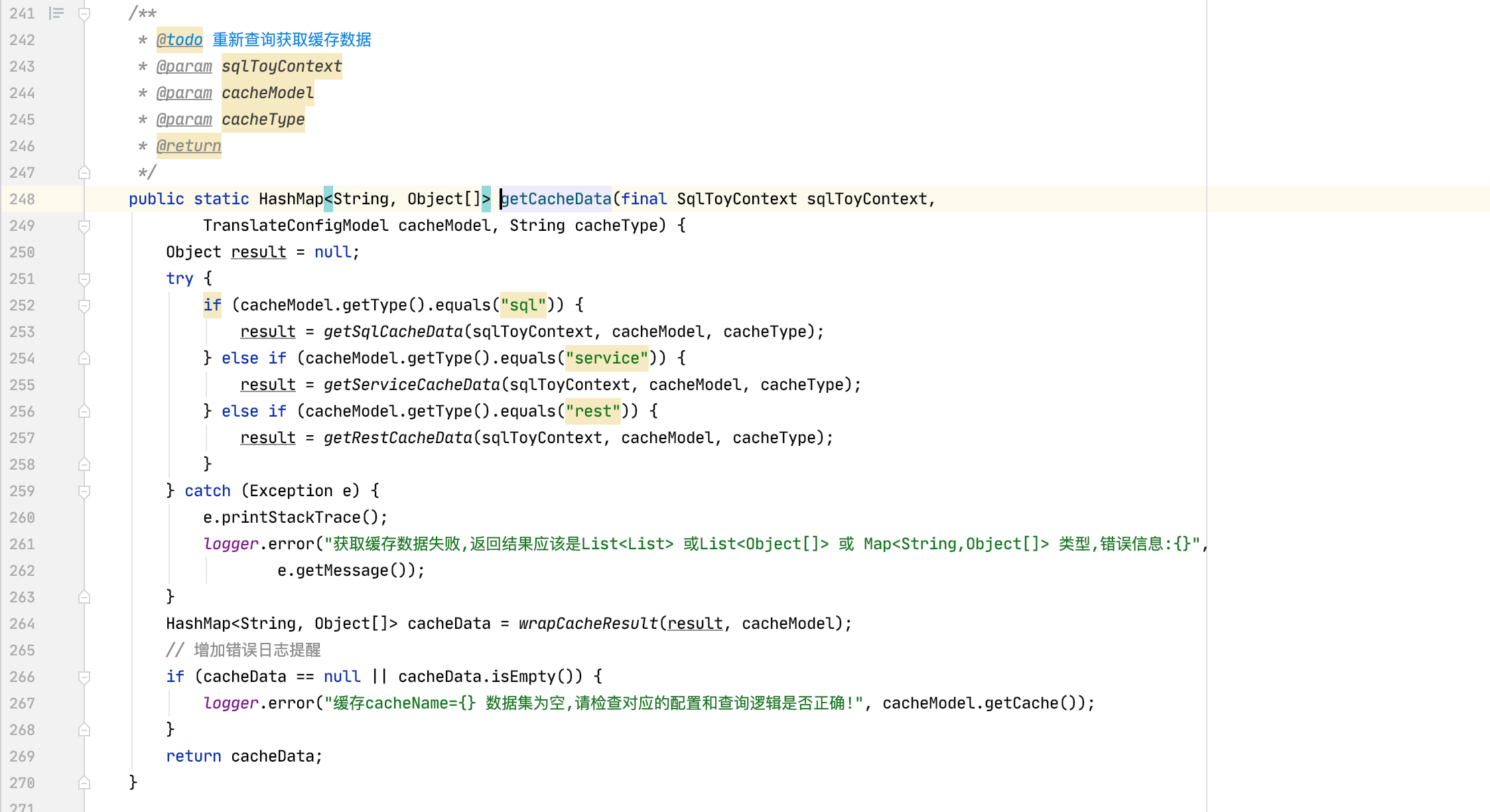Fold the if "sql" block at line 252
The width and height of the screenshot is (1490, 812).
(x=84, y=306)
